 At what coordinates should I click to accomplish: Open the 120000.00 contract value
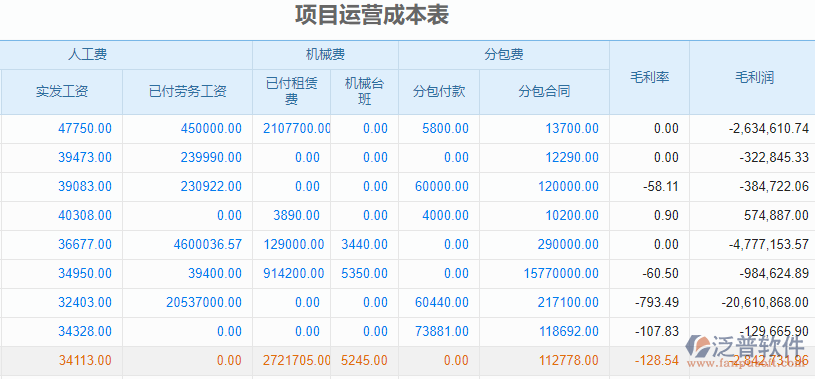568,187
